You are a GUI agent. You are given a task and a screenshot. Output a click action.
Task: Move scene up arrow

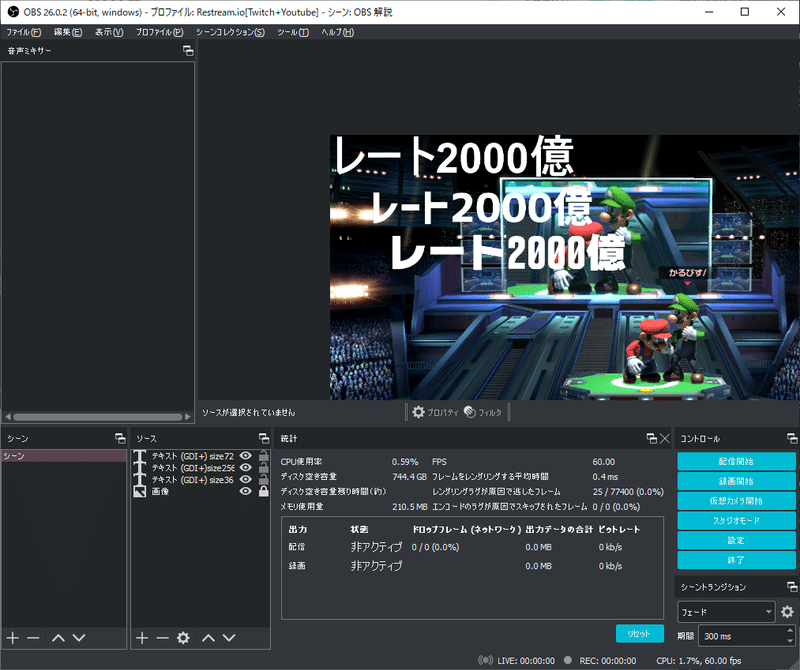(x=58, y=638)
